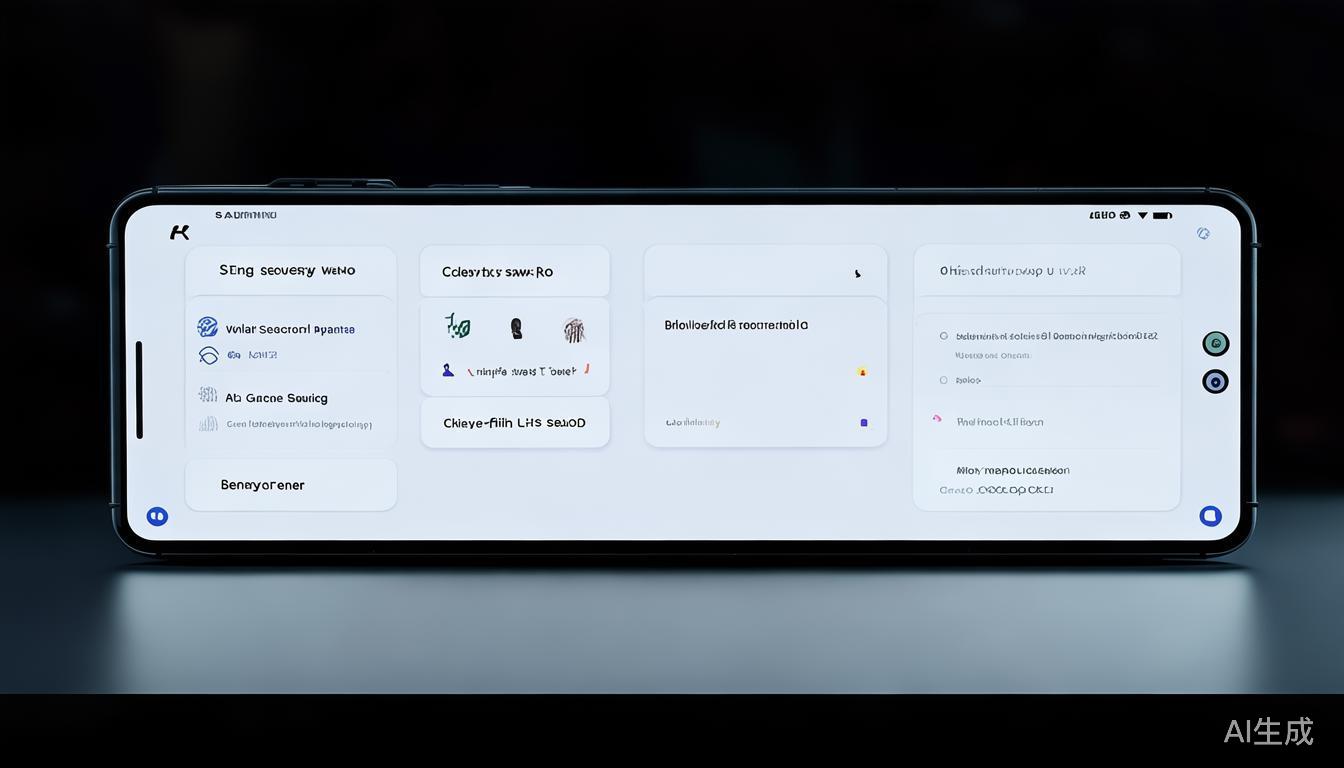Viewport: 1344px width, 768px height.
Task: Click the striped fingerprint icon in middle card
Action: (573, 329)
